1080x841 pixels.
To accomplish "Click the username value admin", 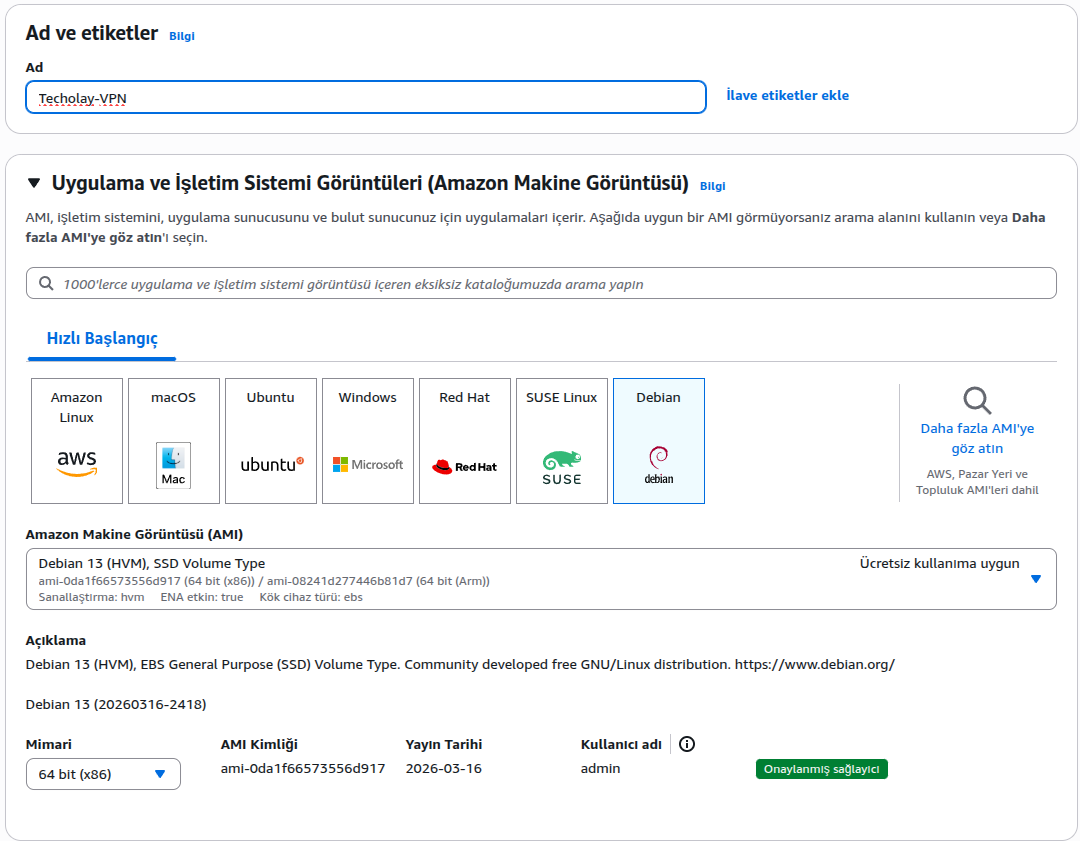I will 601,768.
